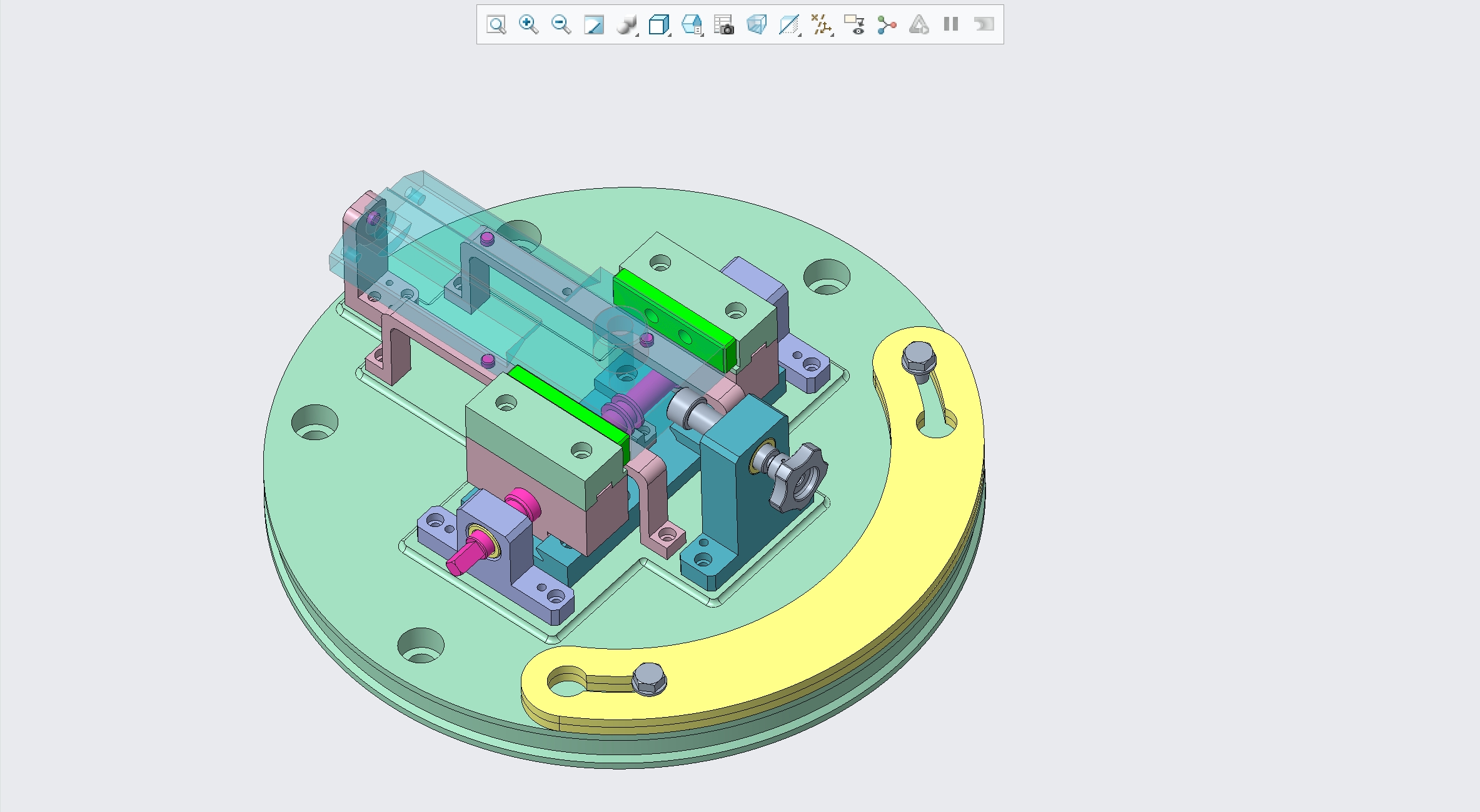1480x812 pixels.
Task: Click the grayed Stop button at toolbar end
Action: pyautogui.click(x=984, y=25)
